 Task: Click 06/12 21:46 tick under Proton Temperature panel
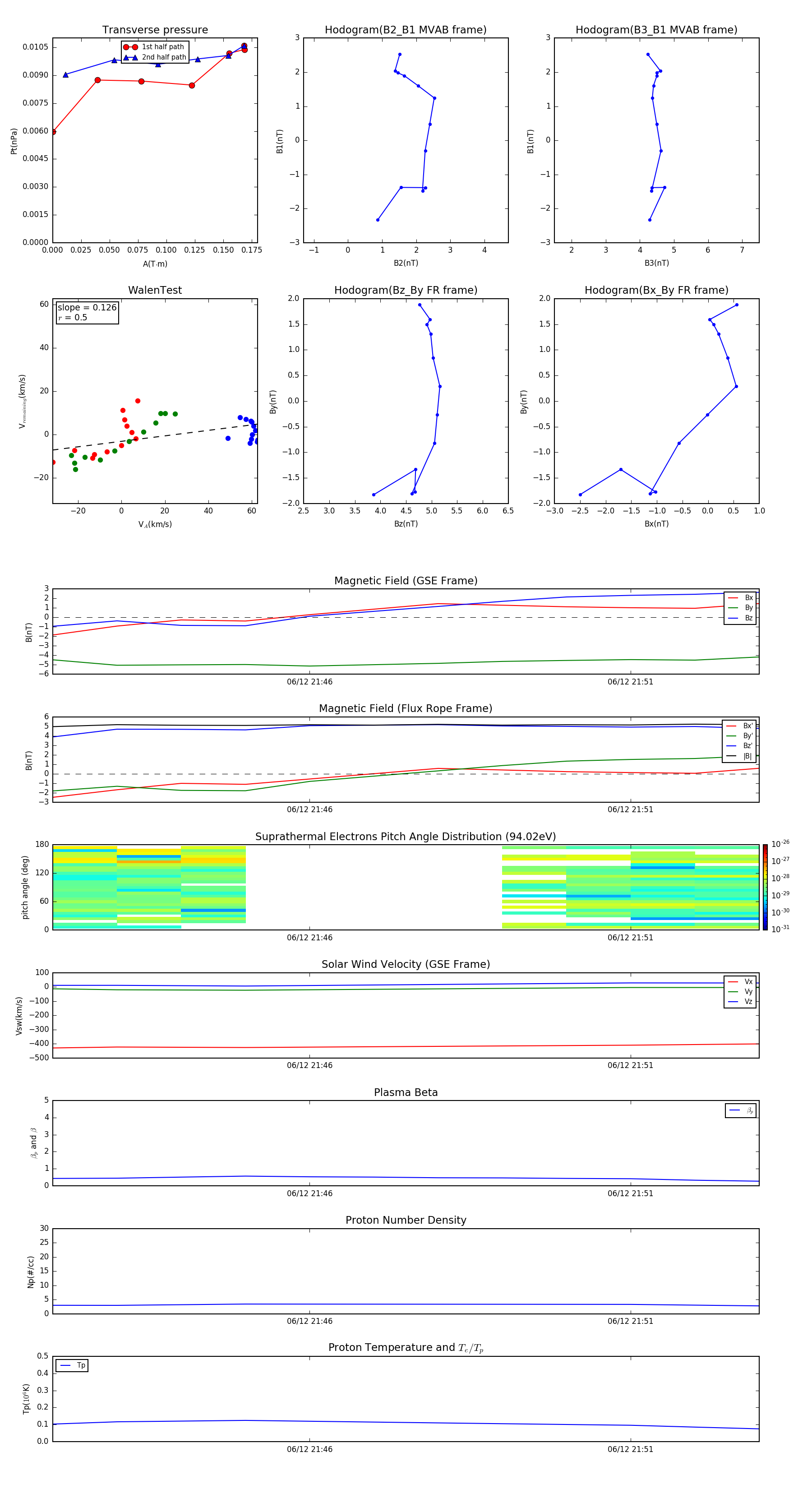tap(310, 1449)
